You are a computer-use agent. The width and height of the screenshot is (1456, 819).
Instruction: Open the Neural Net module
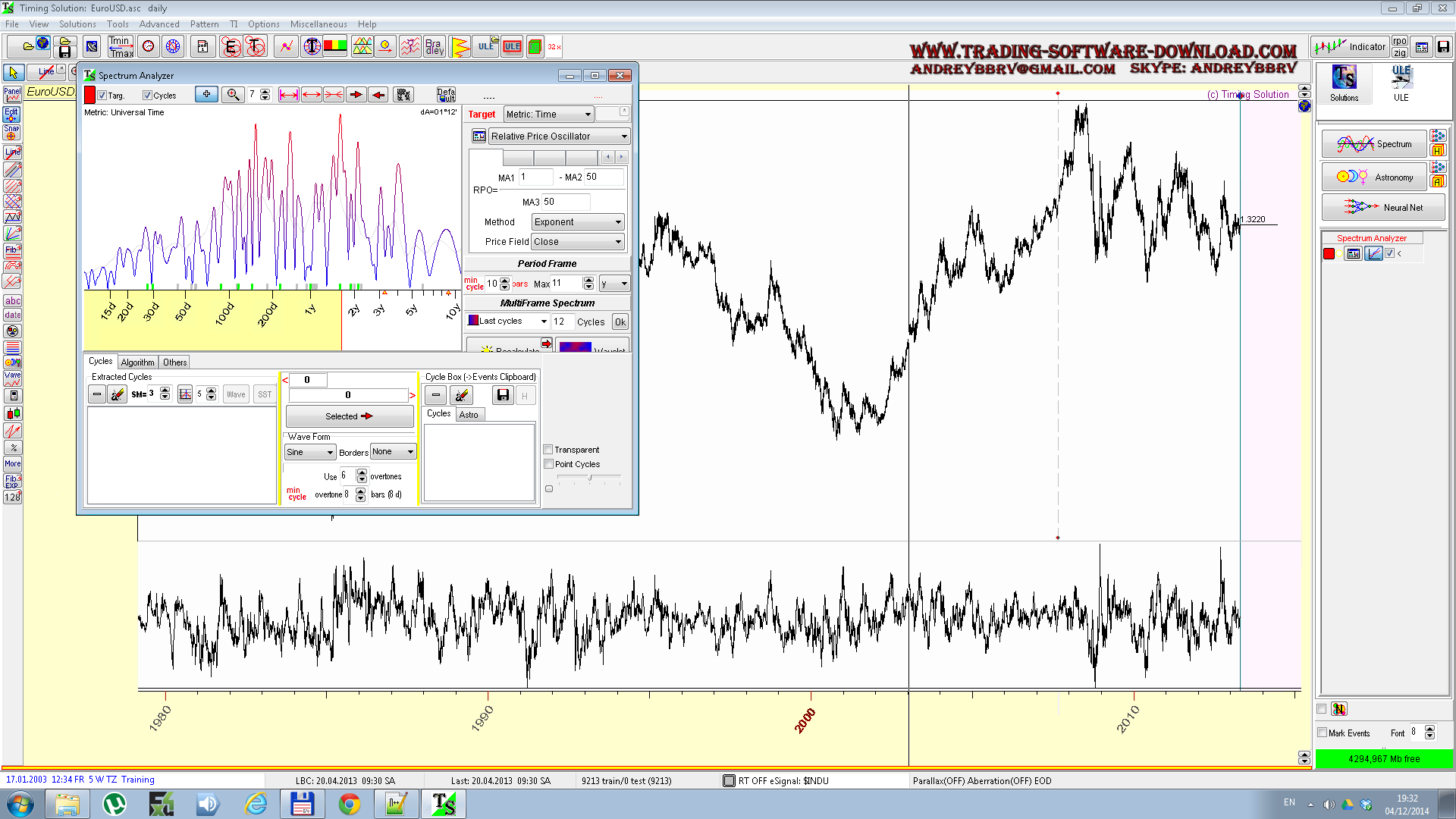[x=1383, y=207]
